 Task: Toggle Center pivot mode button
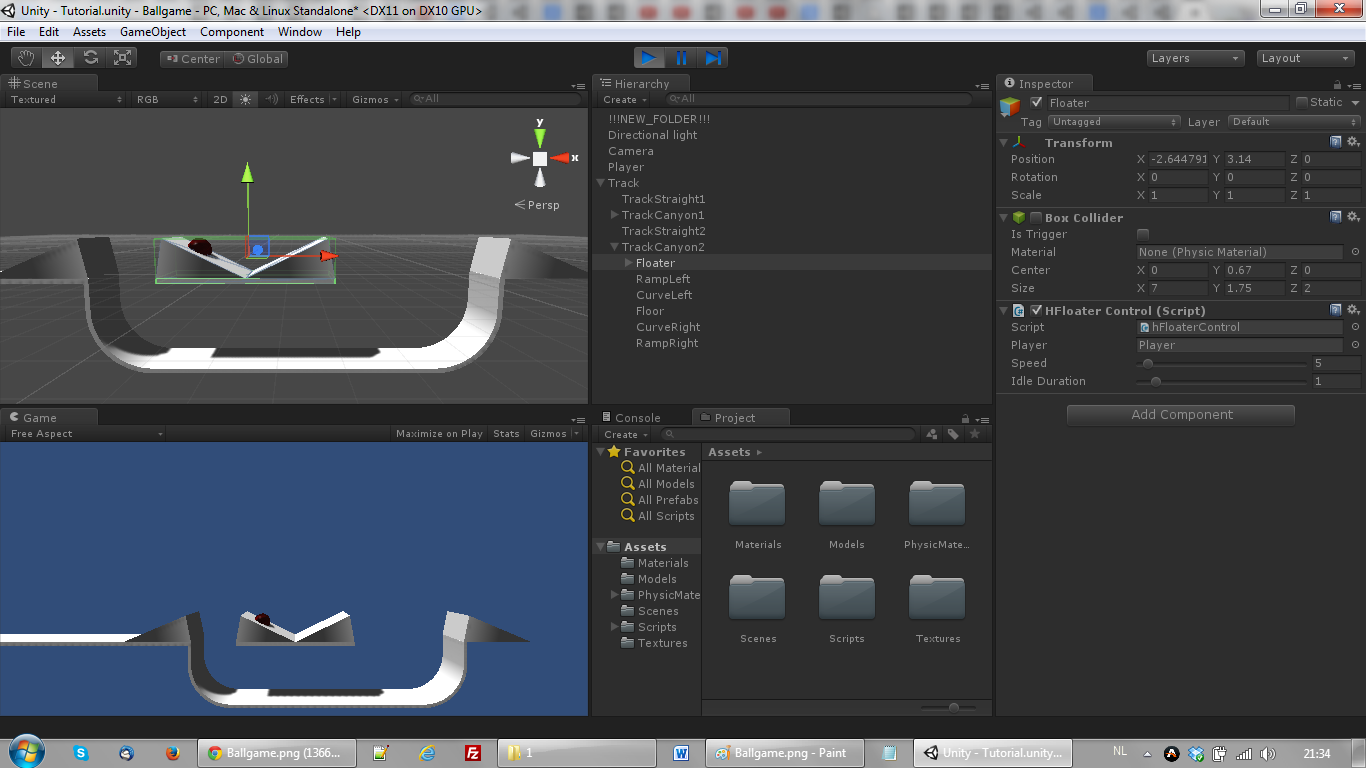click(193, 59)
